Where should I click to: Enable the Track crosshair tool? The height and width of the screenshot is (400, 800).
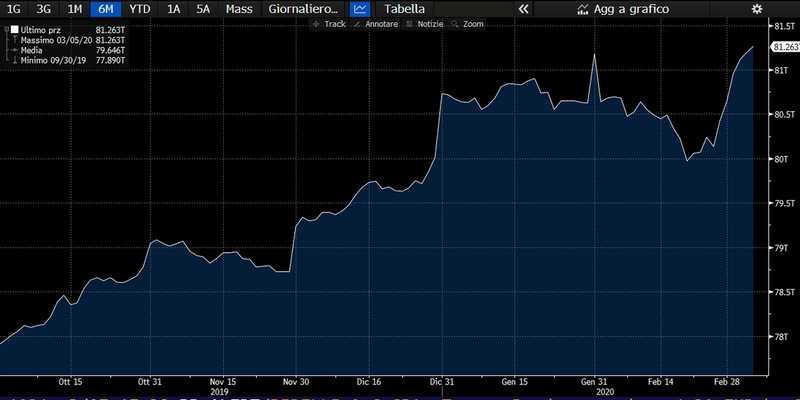tap(329, 24)
